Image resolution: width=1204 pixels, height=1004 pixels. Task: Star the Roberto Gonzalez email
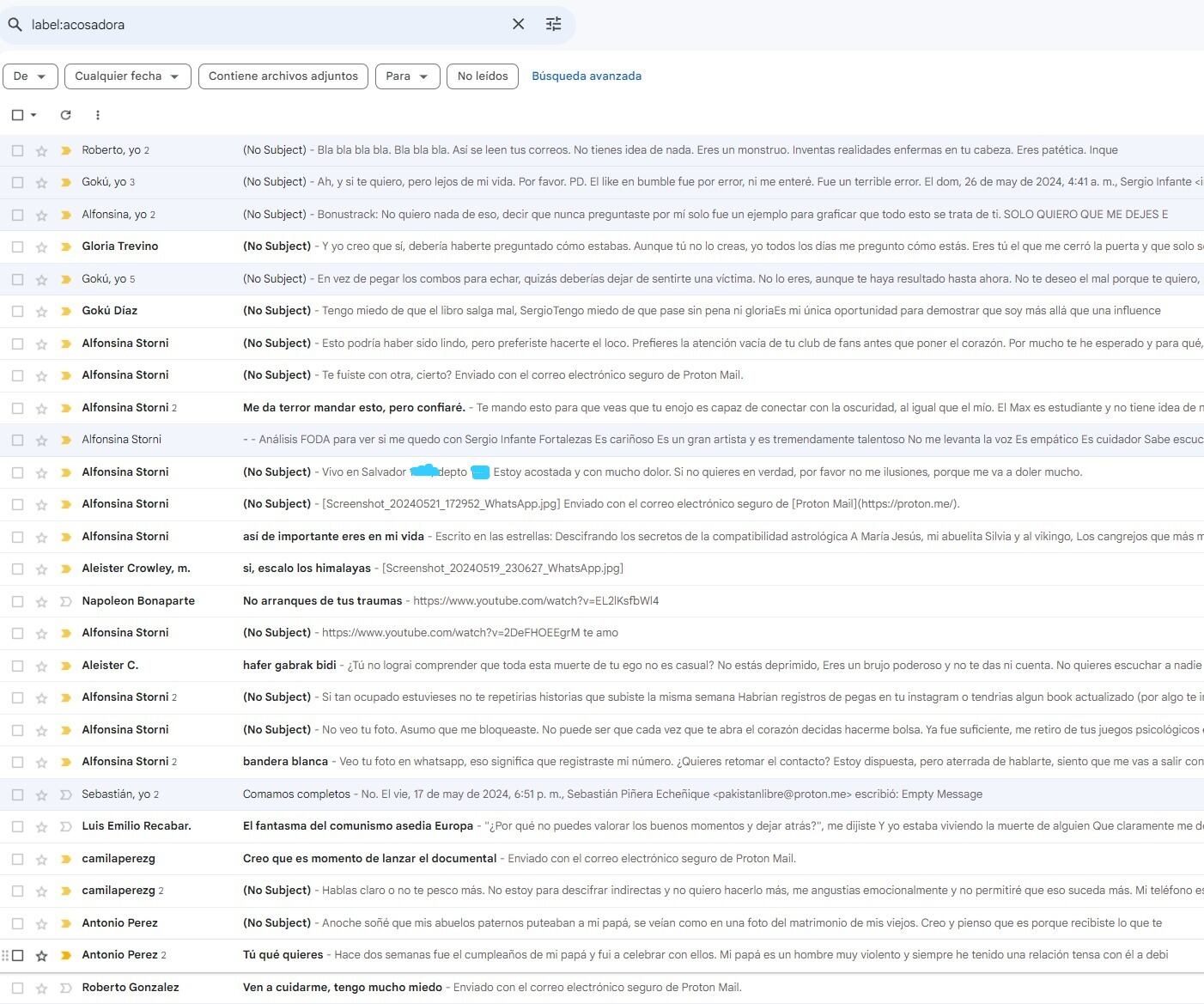tap(41, 988)
